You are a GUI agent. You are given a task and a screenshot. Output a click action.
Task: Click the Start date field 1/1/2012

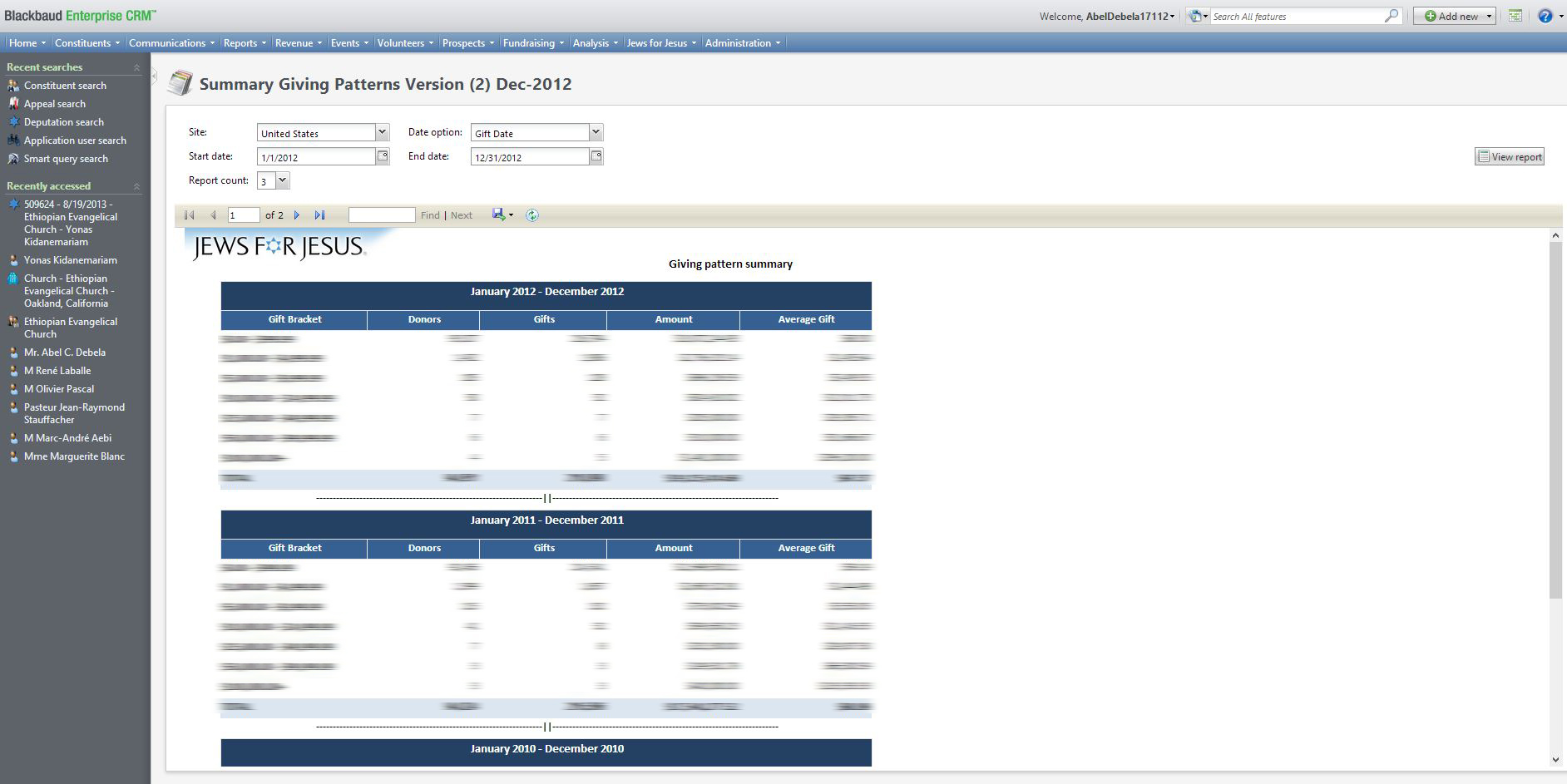pos(316,156)
